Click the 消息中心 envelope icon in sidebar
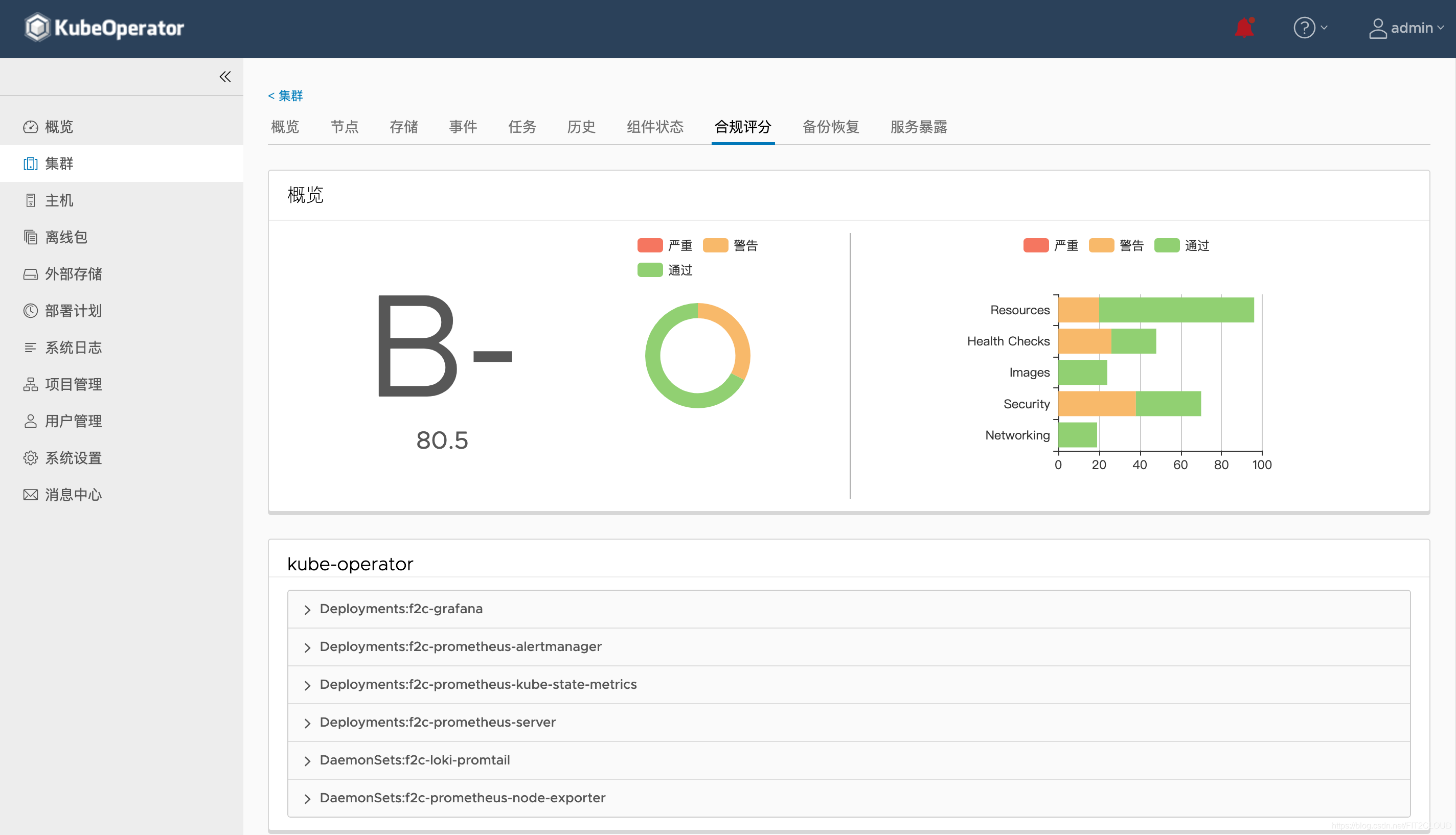The width and height of the screenshot is (1456, 835). [x=30, y=494]
